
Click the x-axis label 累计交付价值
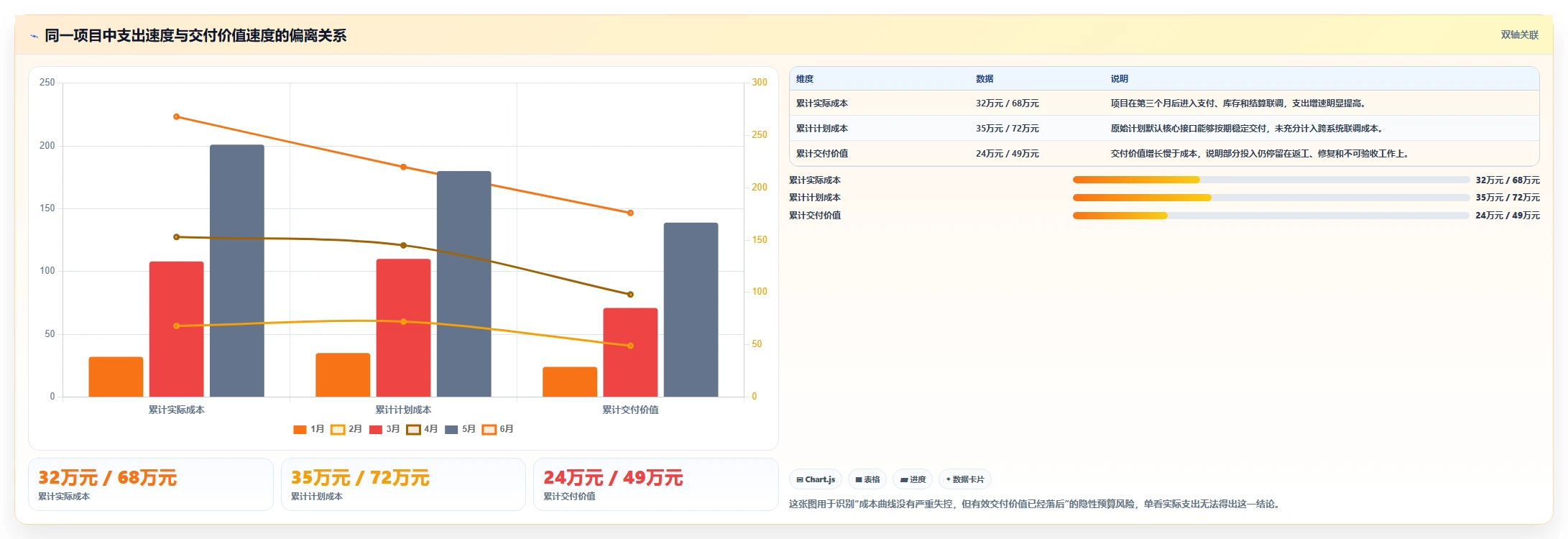[x=630, y=410]
